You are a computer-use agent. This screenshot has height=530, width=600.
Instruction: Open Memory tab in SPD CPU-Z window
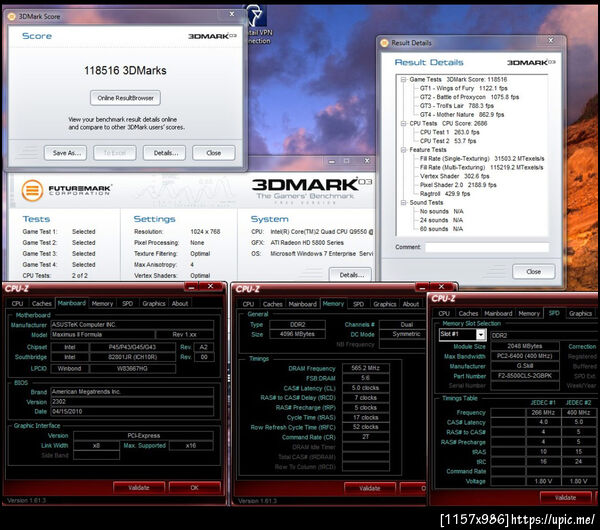(x=529, y=313)
